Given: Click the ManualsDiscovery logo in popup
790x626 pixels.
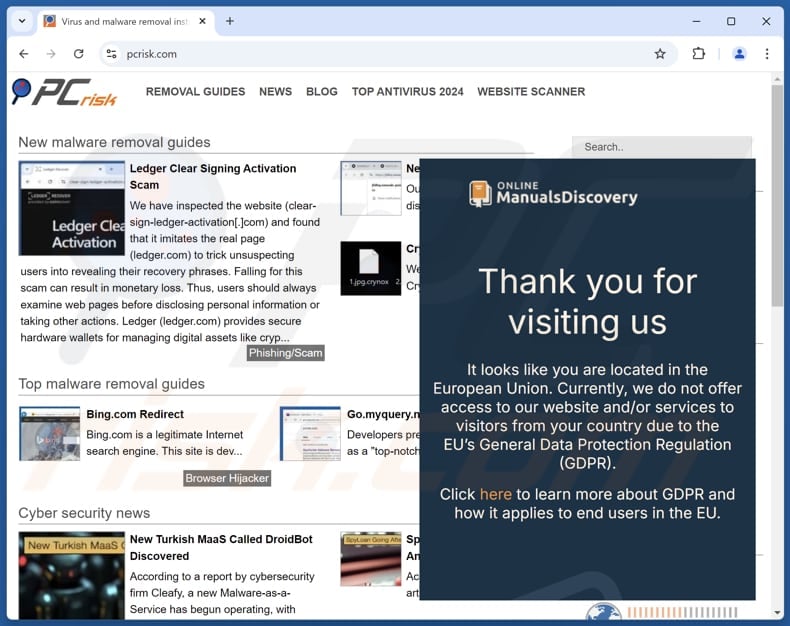Looking at the screenshot, I should coord(553,194).
